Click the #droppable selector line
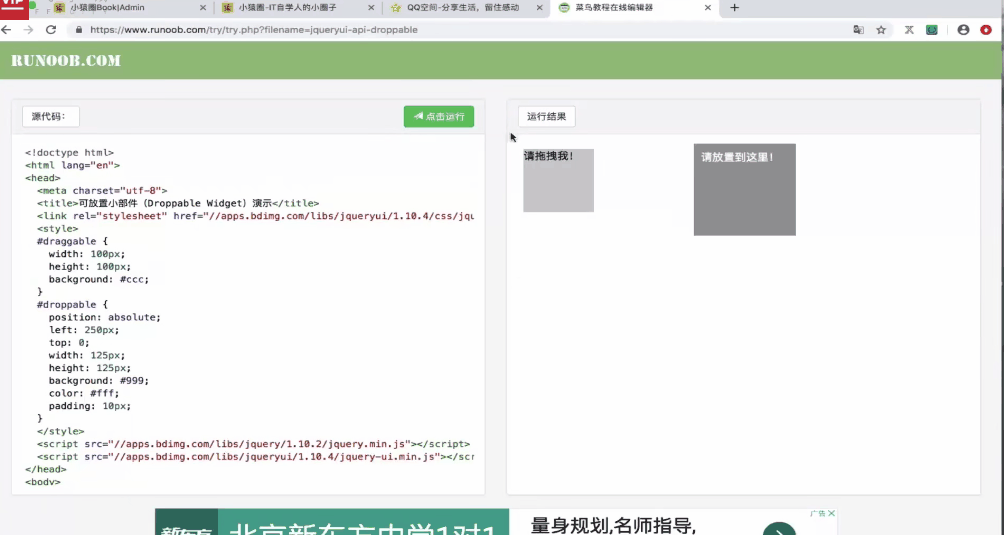Viewport: 1004px width, 535px height. 72,305
